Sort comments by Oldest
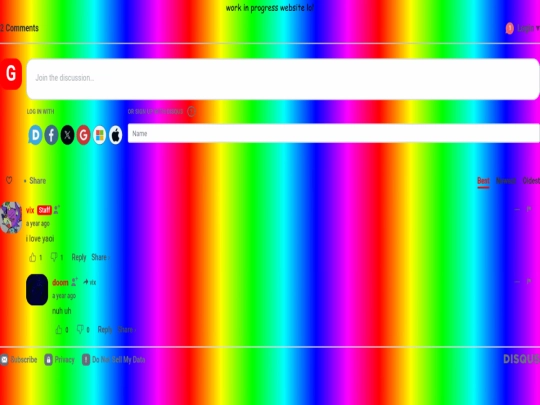The image size is (540, 405). pos(531,181)
